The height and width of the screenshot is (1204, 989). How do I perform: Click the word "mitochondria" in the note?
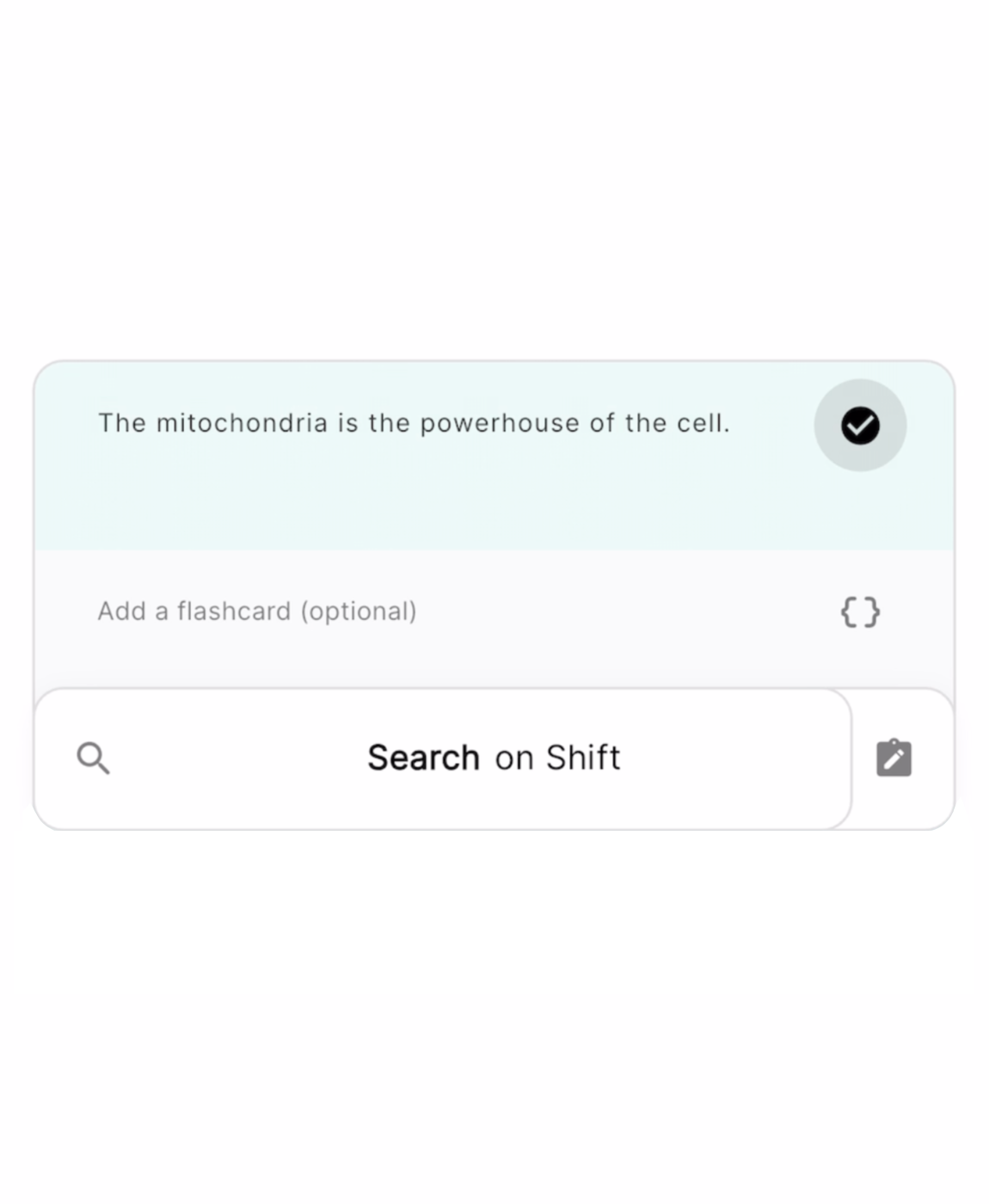[242, 423]
